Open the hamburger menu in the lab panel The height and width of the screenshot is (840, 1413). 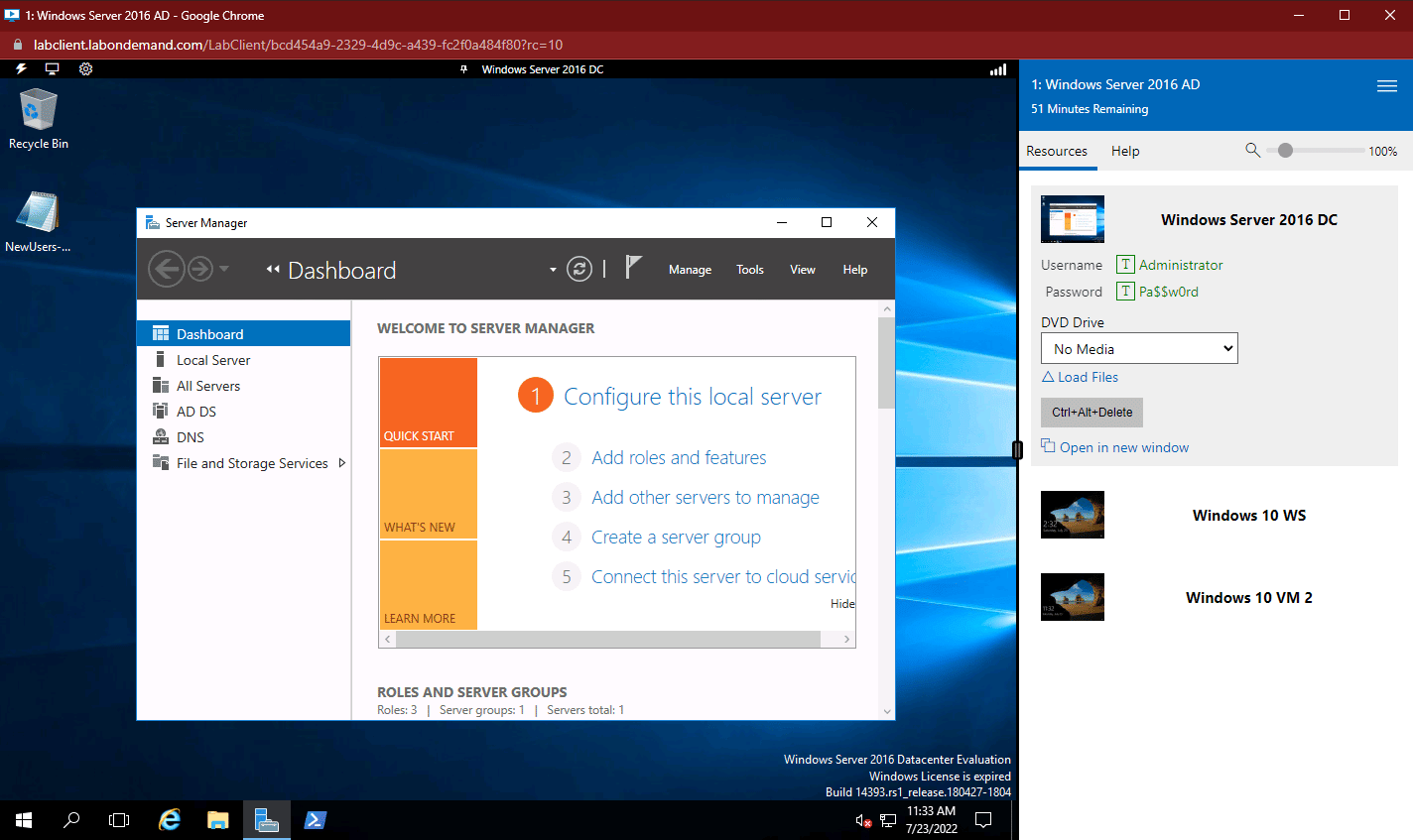1387,86
